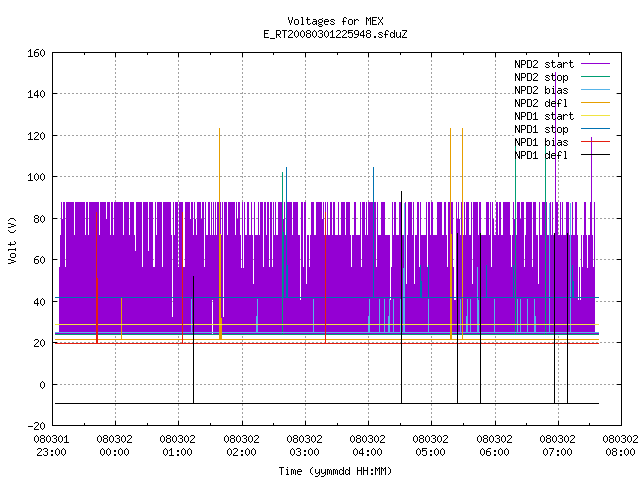Image resolution: width=640 pixels, height=480 pixels.
Task: Click the y-axis tick value 100
Action: tap(36, 177)
